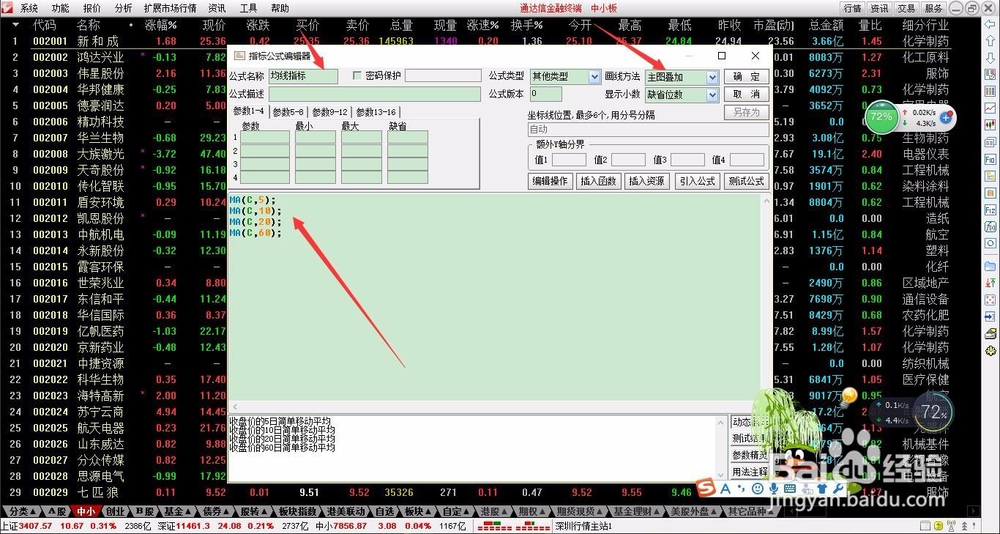Viewport: 1000px width, 534px height.
Task: Click the Sogou shirt skin icon
Action: click(x=822, y=489)
